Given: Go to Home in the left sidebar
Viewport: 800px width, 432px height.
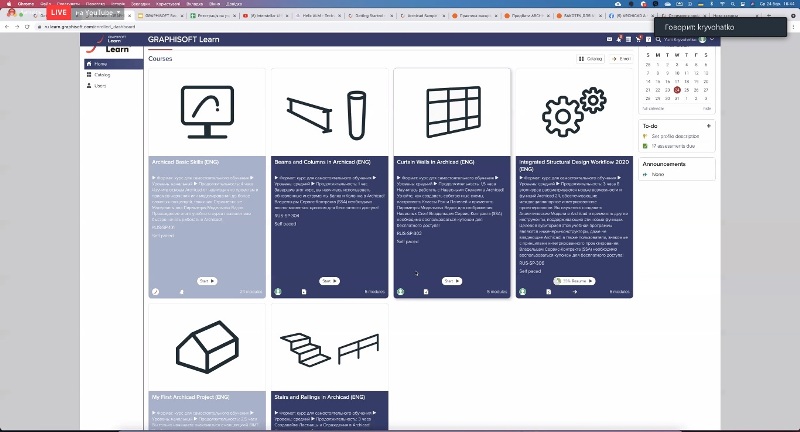Looking at the screenshot, I should tap(113, 64).
